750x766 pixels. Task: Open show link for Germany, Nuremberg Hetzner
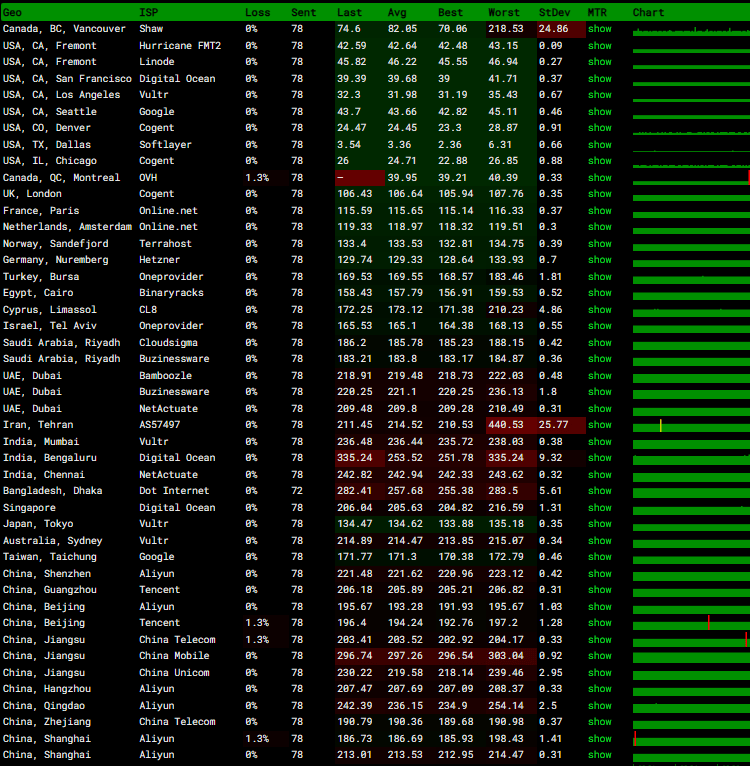[600, 260]
